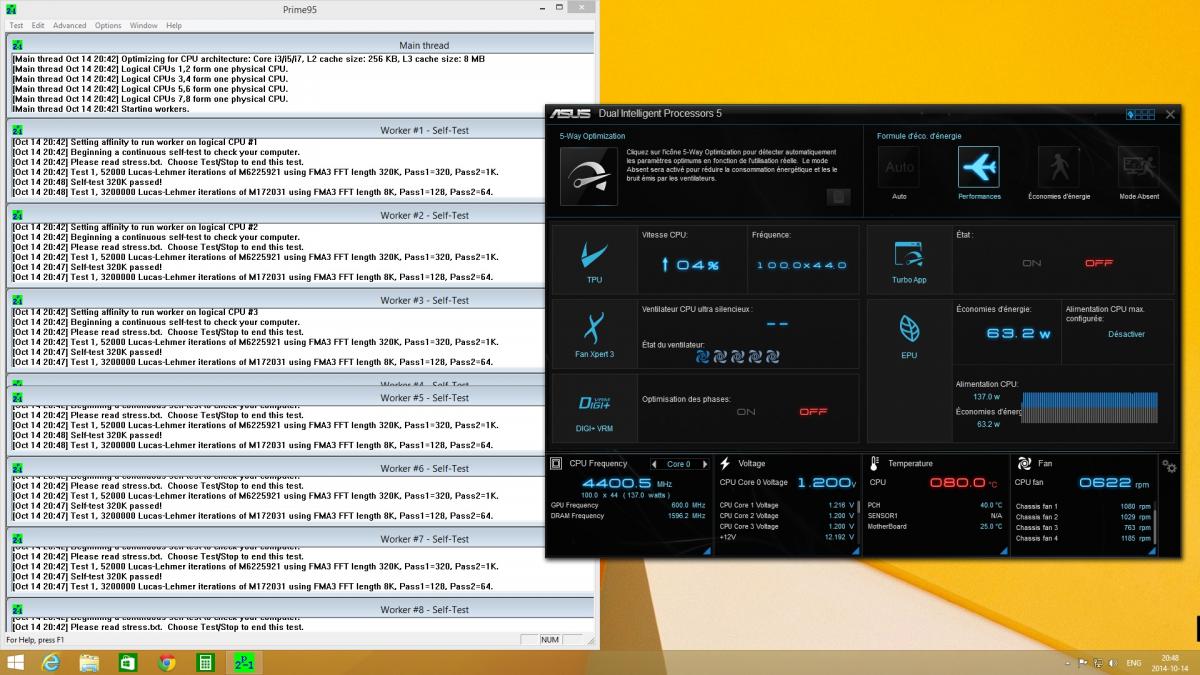Open DIGI+ VRM module
Screen dimensions: 1200x675
point(594,409)
